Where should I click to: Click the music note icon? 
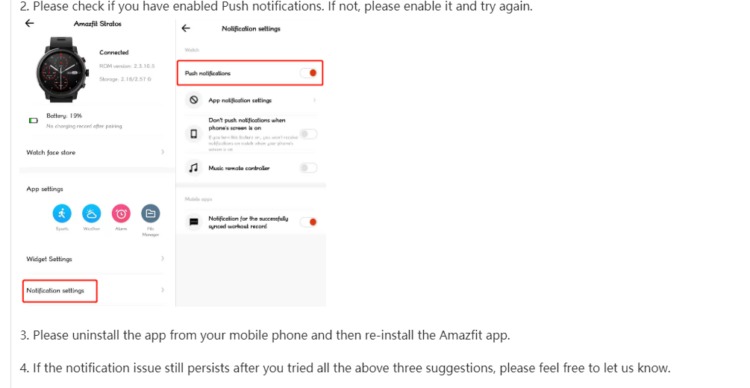pos(194,168)
